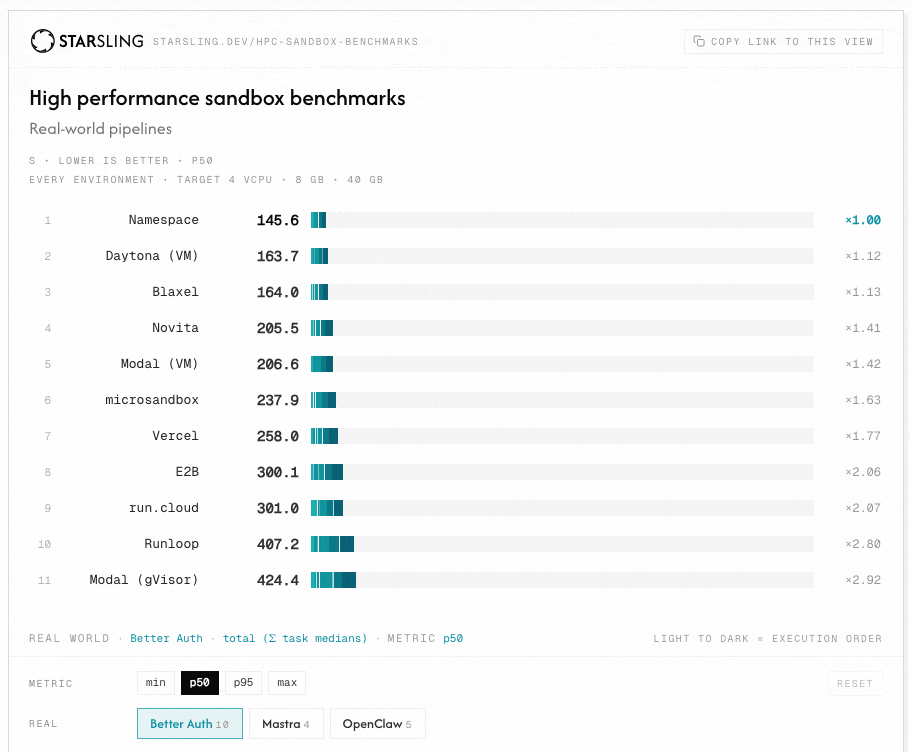Click High performance sandbox benchmarks heading

(218, 98)
